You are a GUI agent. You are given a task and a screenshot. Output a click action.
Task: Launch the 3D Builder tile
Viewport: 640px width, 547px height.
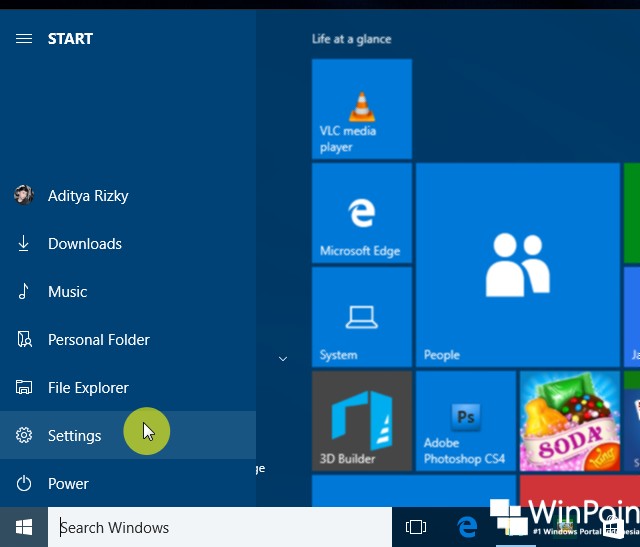point(362,421)
